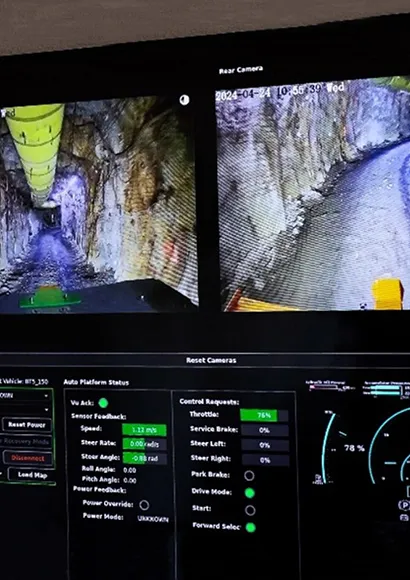
Task: Click the Pitch Angle 0.00 value
Action: [130, 480]
